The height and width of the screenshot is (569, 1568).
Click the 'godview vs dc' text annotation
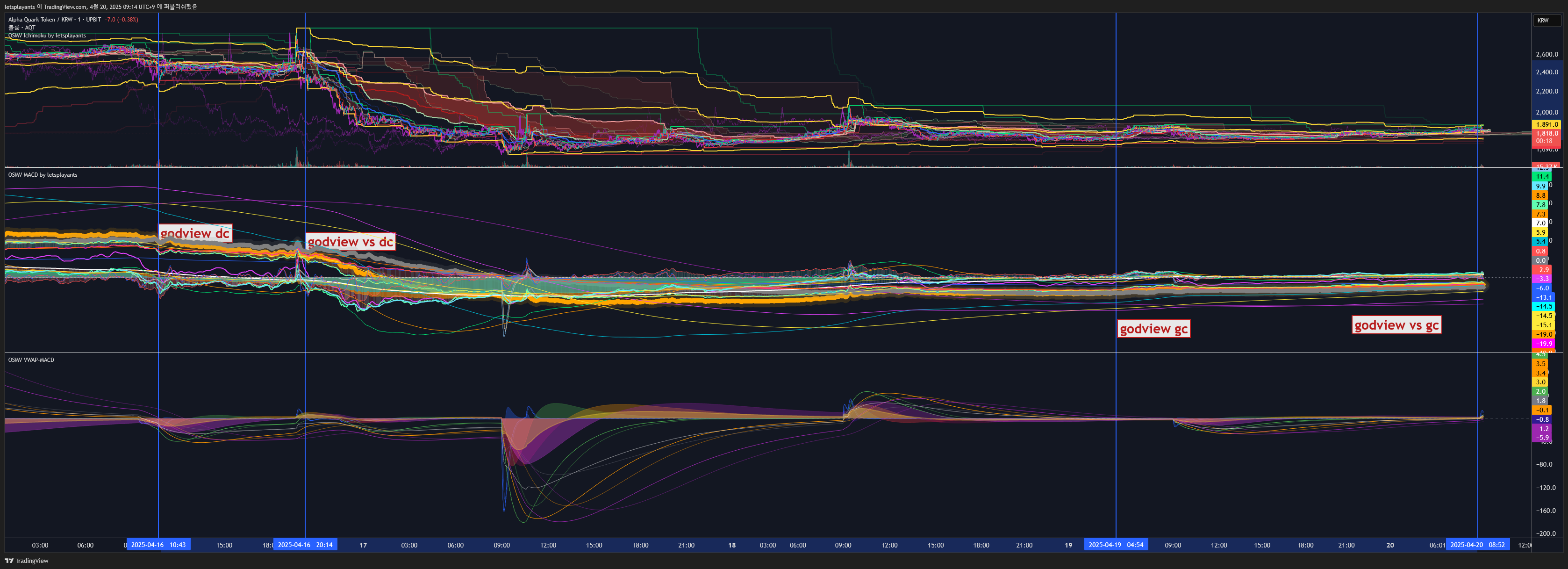[350, 242]
